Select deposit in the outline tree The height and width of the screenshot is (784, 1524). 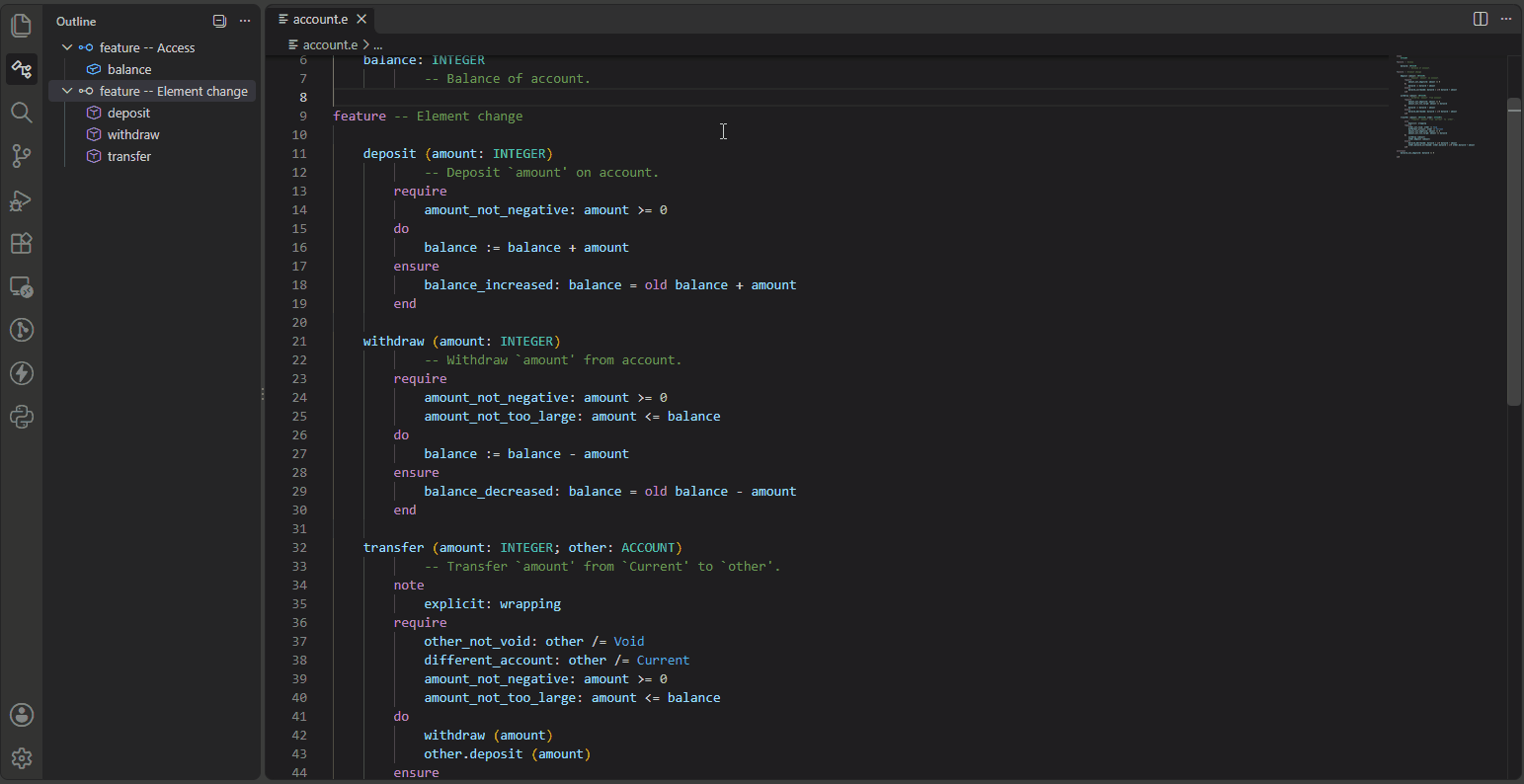coord(128,113)
